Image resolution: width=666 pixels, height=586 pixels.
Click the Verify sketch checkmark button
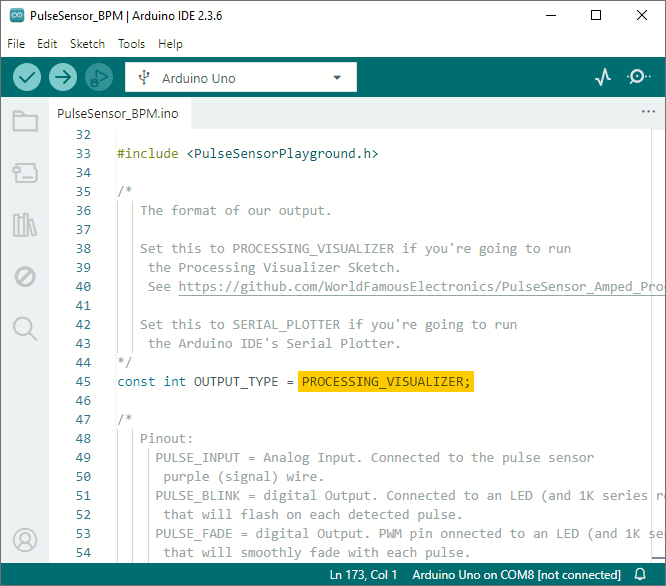[27, 77]
